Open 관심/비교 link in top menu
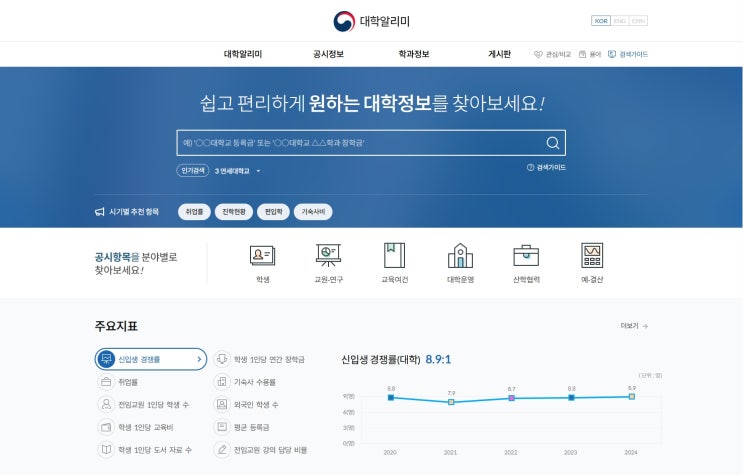 [558, 55]
